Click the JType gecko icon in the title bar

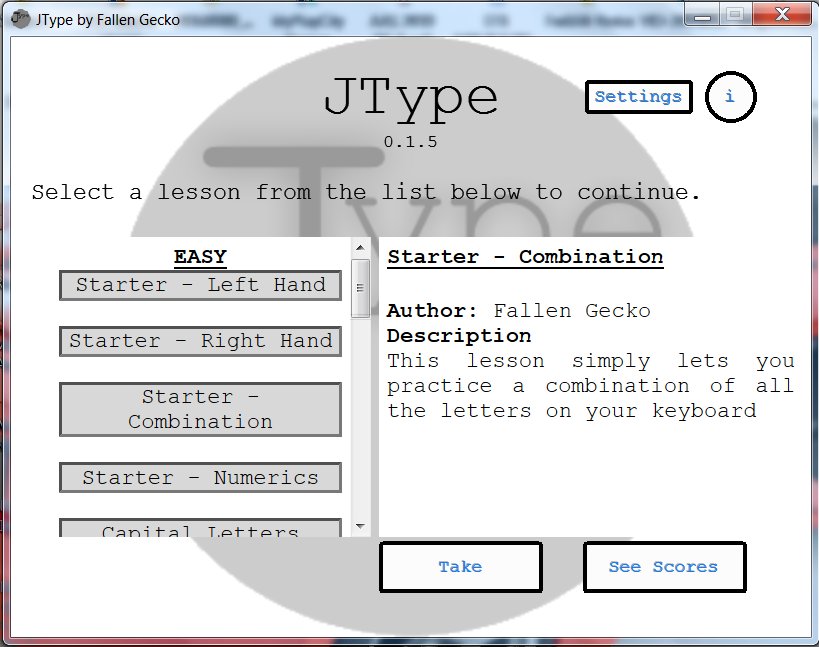[x=21, y=18]
